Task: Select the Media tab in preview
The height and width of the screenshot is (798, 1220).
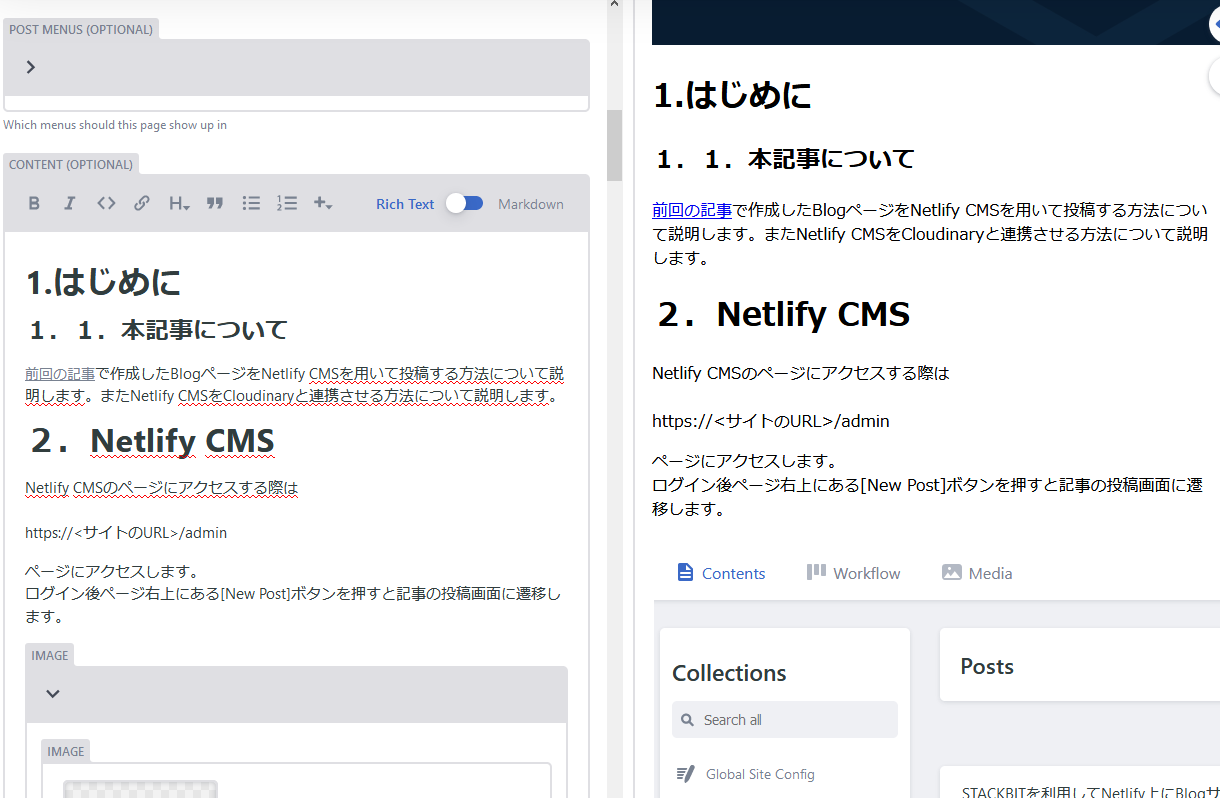Action: (x=977, y=573)
